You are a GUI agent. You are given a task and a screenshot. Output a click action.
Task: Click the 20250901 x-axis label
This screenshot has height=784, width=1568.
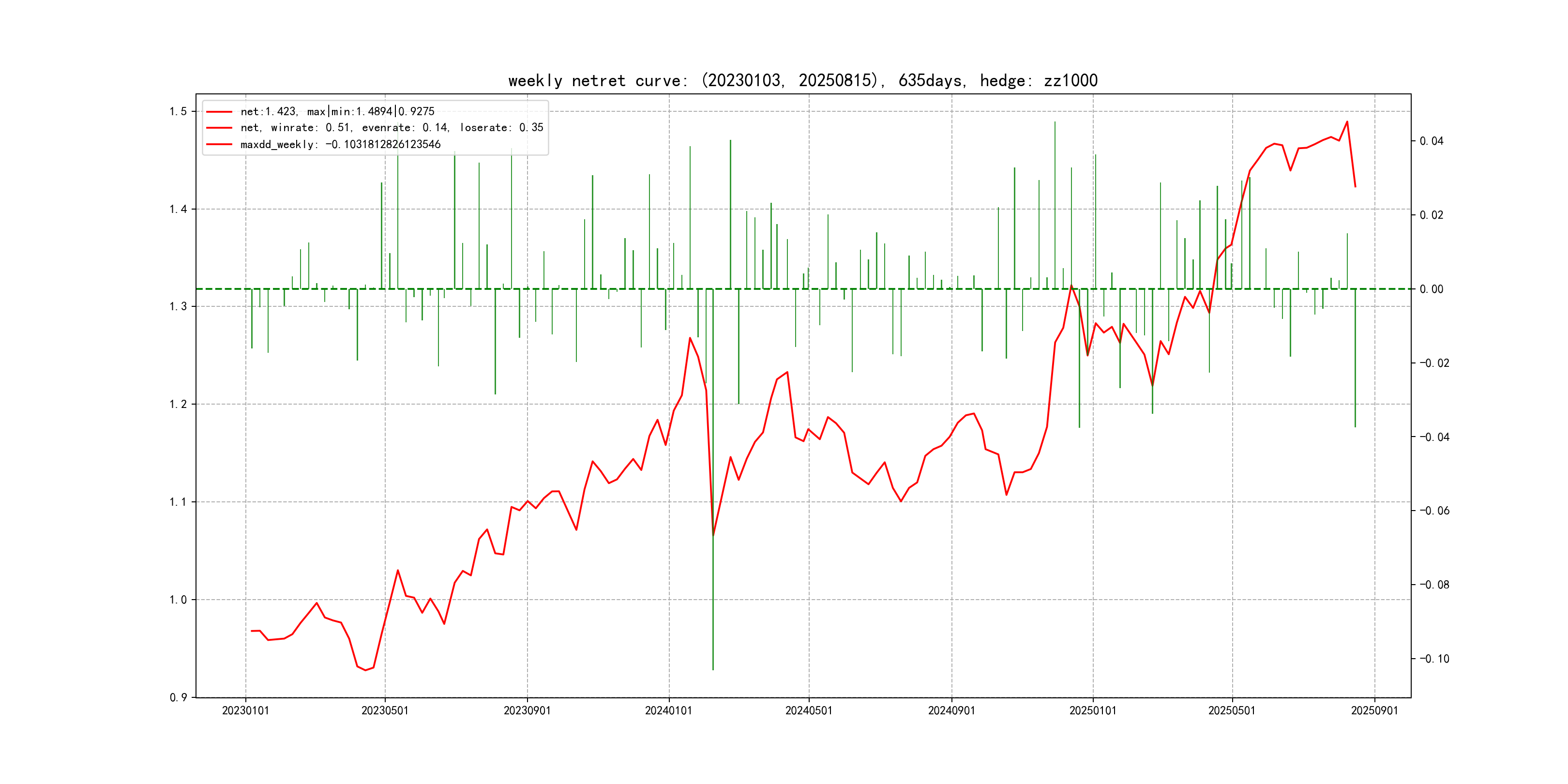click(x=1374, y=710)
